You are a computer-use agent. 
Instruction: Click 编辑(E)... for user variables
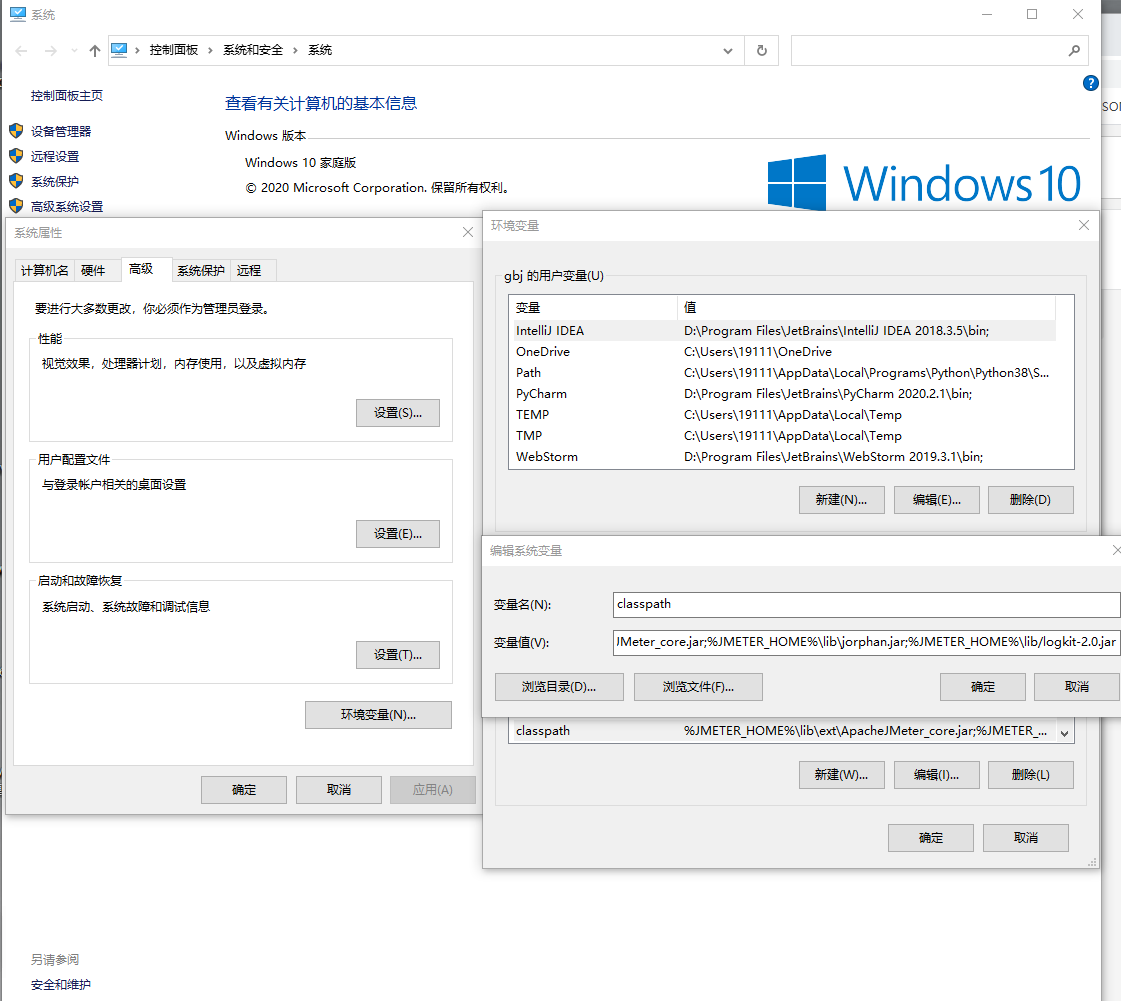click(937, 500)
